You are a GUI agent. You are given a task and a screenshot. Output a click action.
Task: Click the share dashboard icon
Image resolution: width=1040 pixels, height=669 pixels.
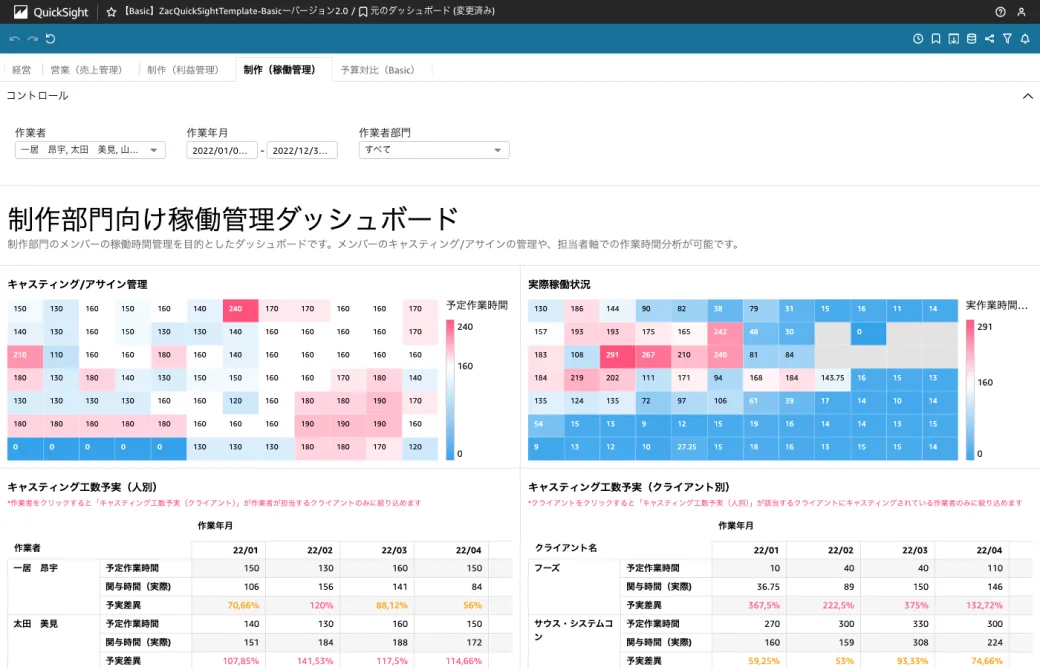[x=990, y=39]
